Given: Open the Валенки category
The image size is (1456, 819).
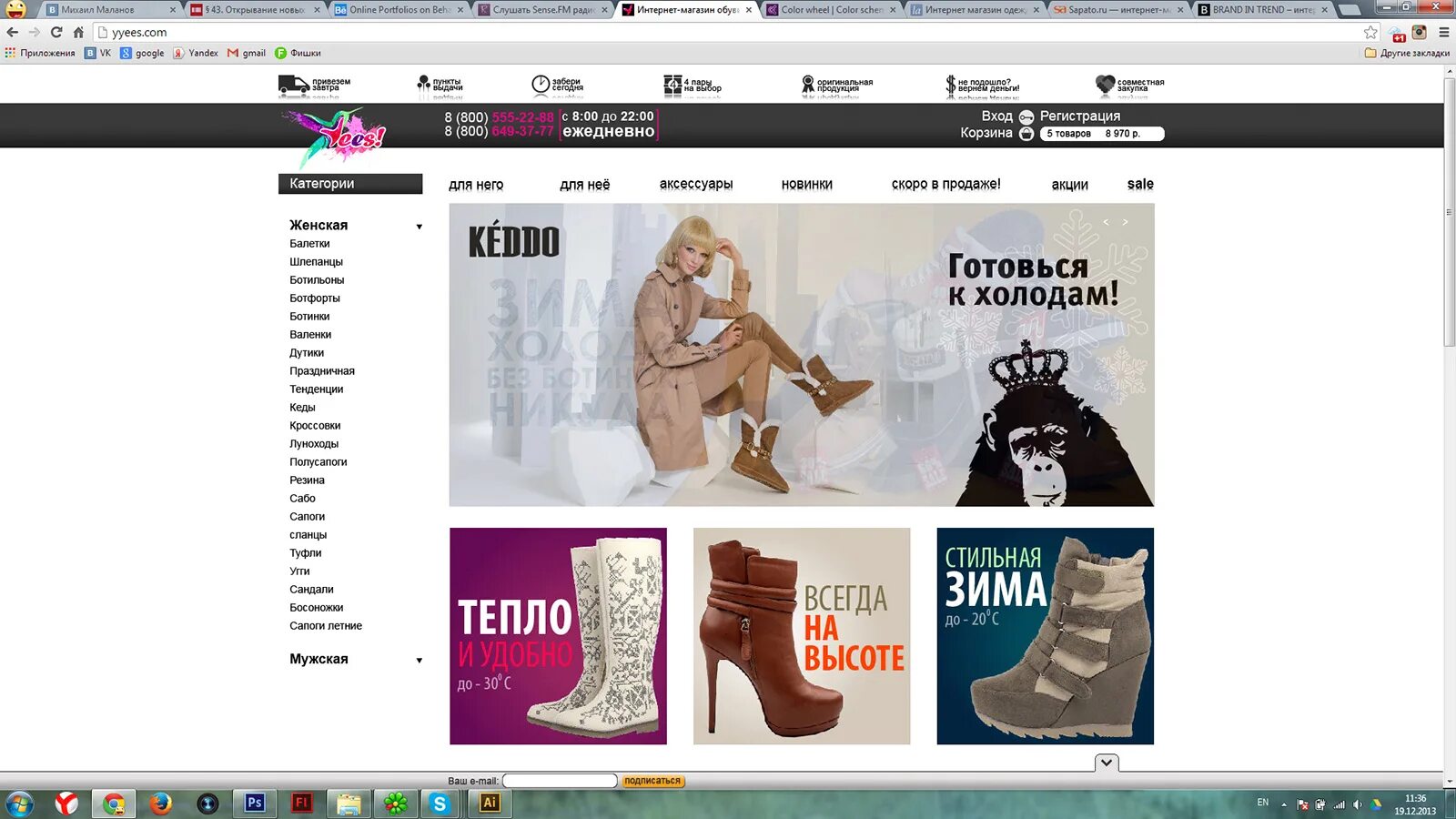Looking at the screenshot, I should pyautogui.click(x=310, y=335).
